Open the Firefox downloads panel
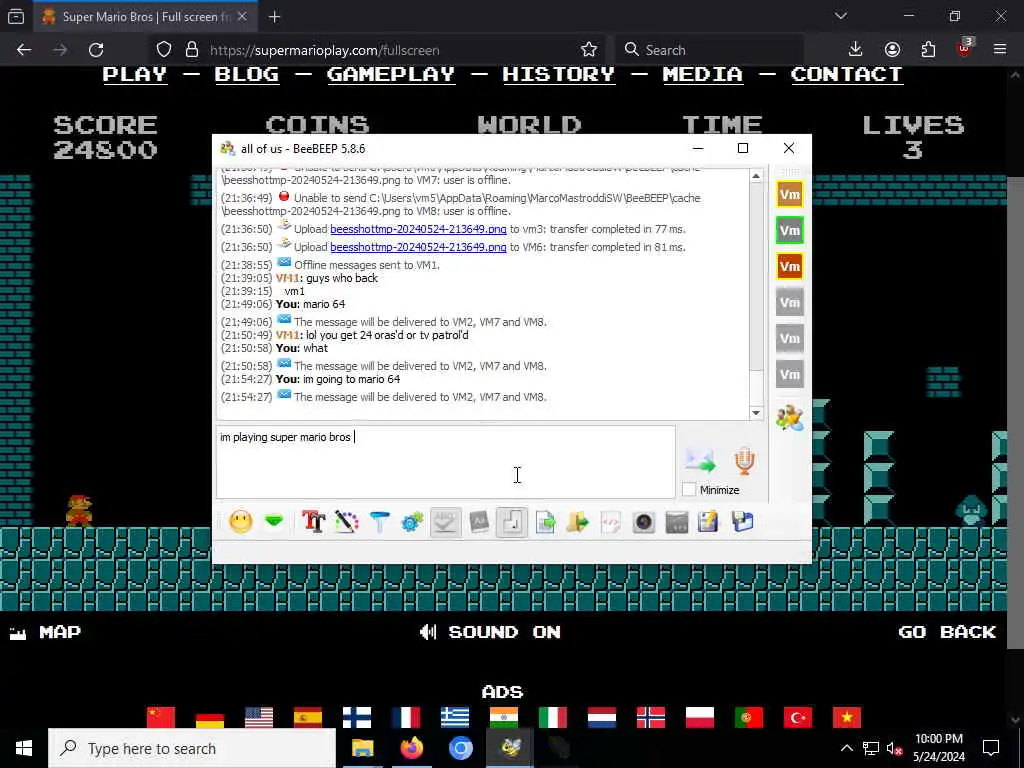The height and width of the screenshot is (768, 1024). [x=856, y=50]
